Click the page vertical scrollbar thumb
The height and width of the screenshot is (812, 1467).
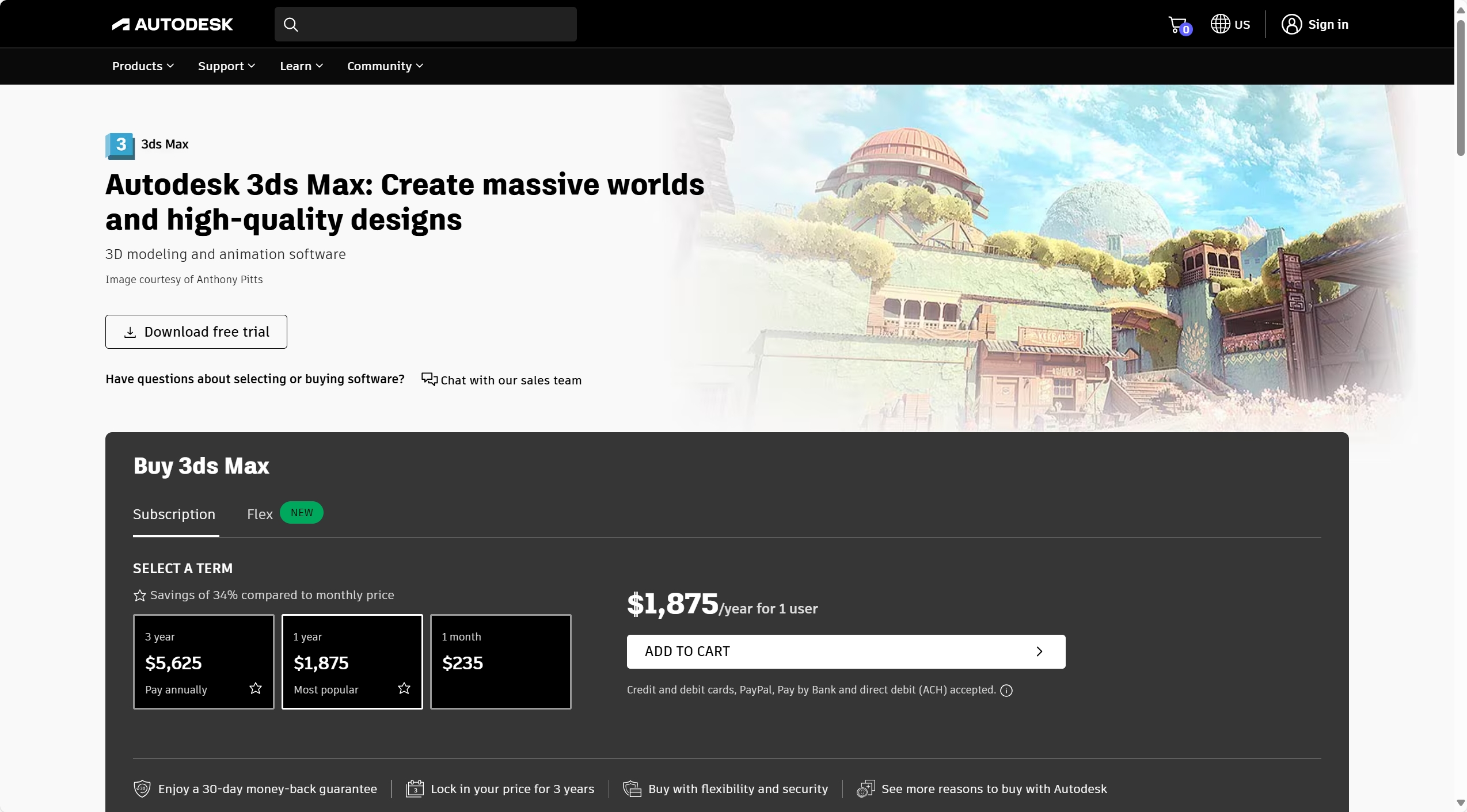tap(1461, 88)
